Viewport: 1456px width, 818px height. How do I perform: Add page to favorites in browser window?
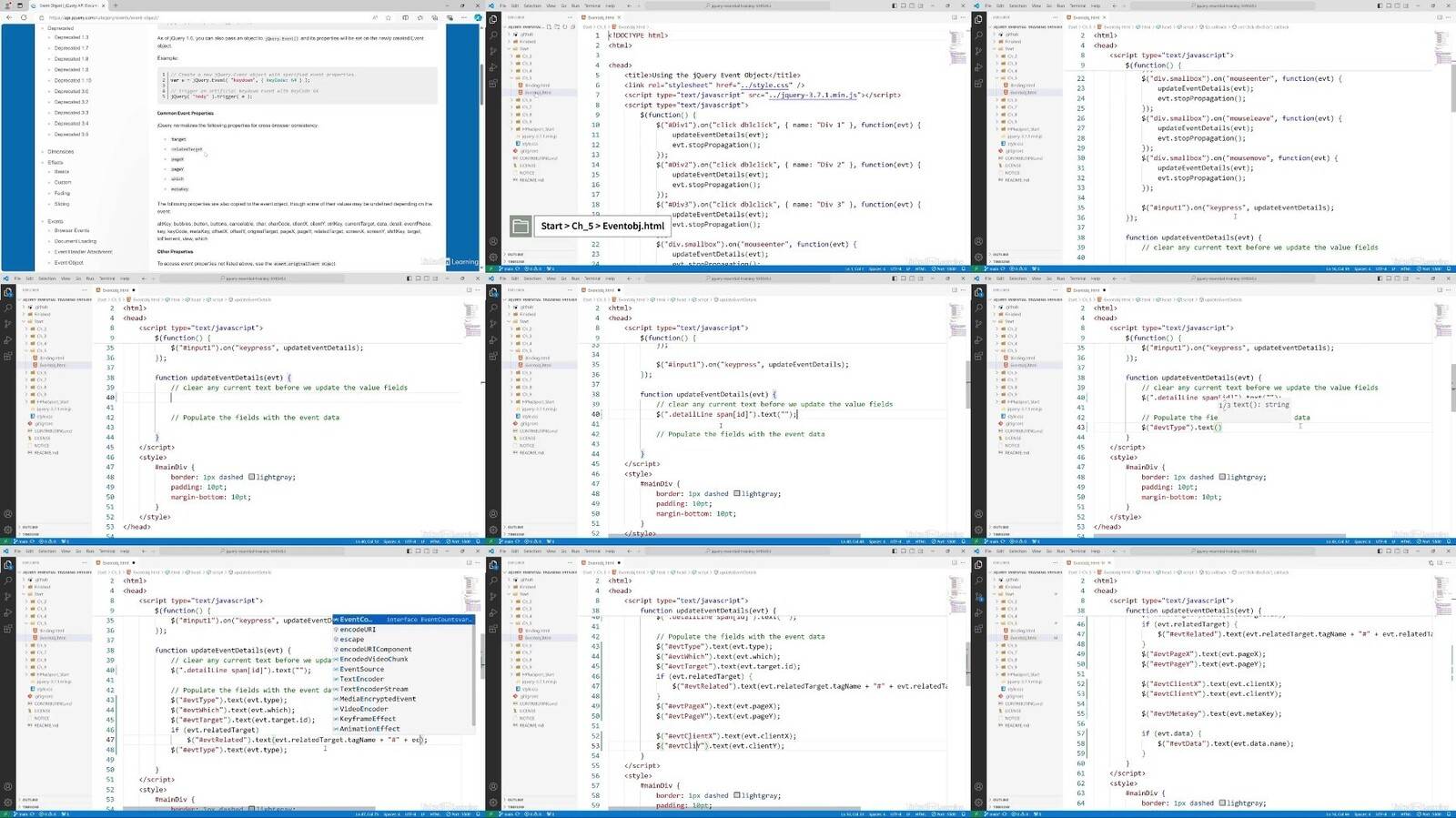(388, 17)
